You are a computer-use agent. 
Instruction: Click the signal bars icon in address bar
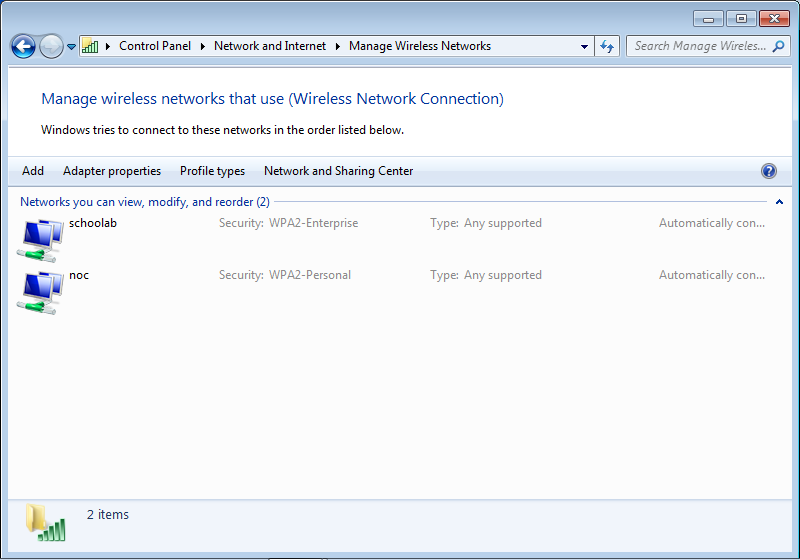click(90, 46)
